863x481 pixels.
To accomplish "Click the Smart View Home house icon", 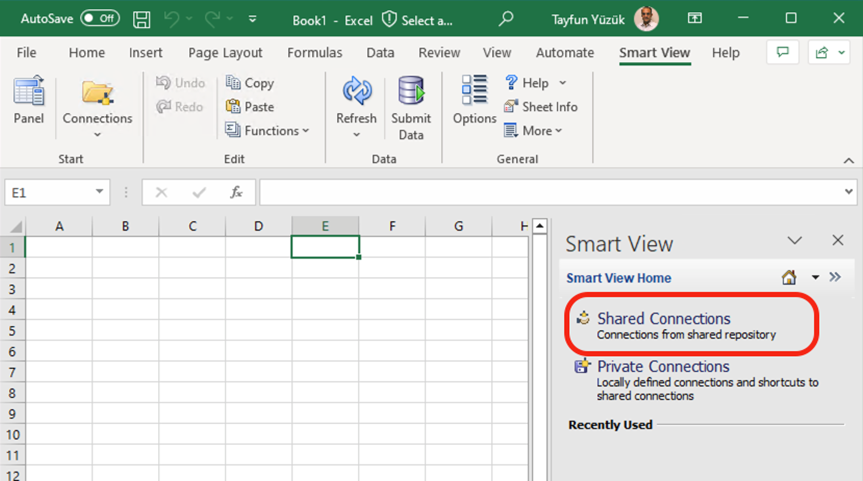I will [788, 278].
